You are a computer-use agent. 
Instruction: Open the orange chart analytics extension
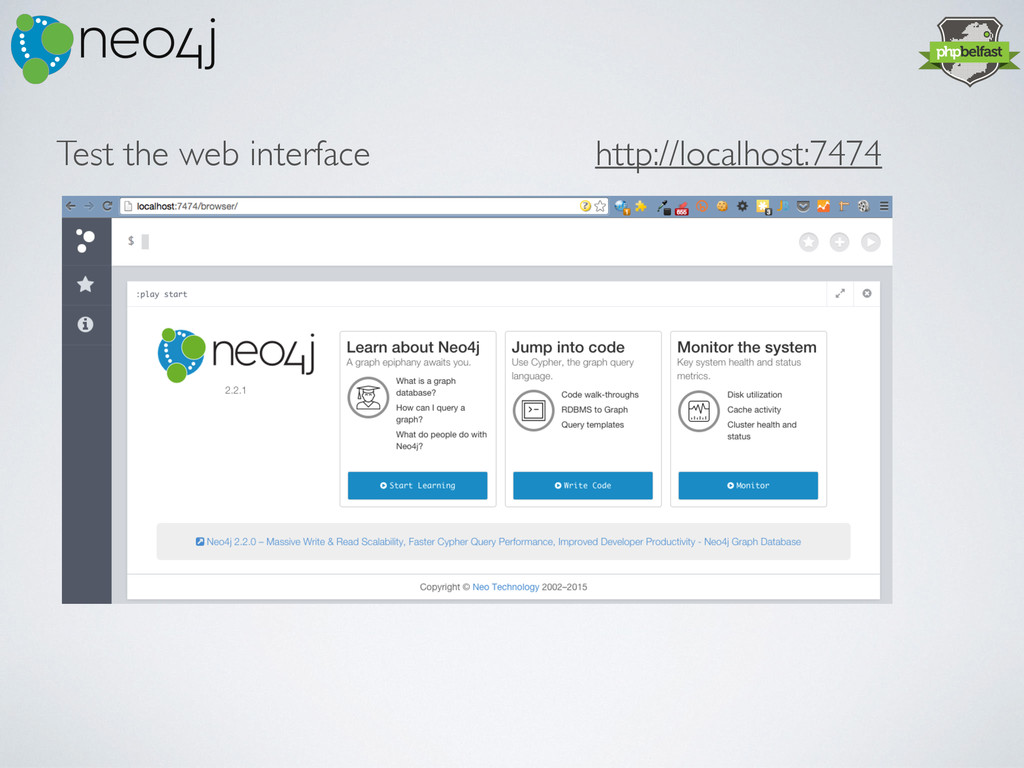[824, 206]
